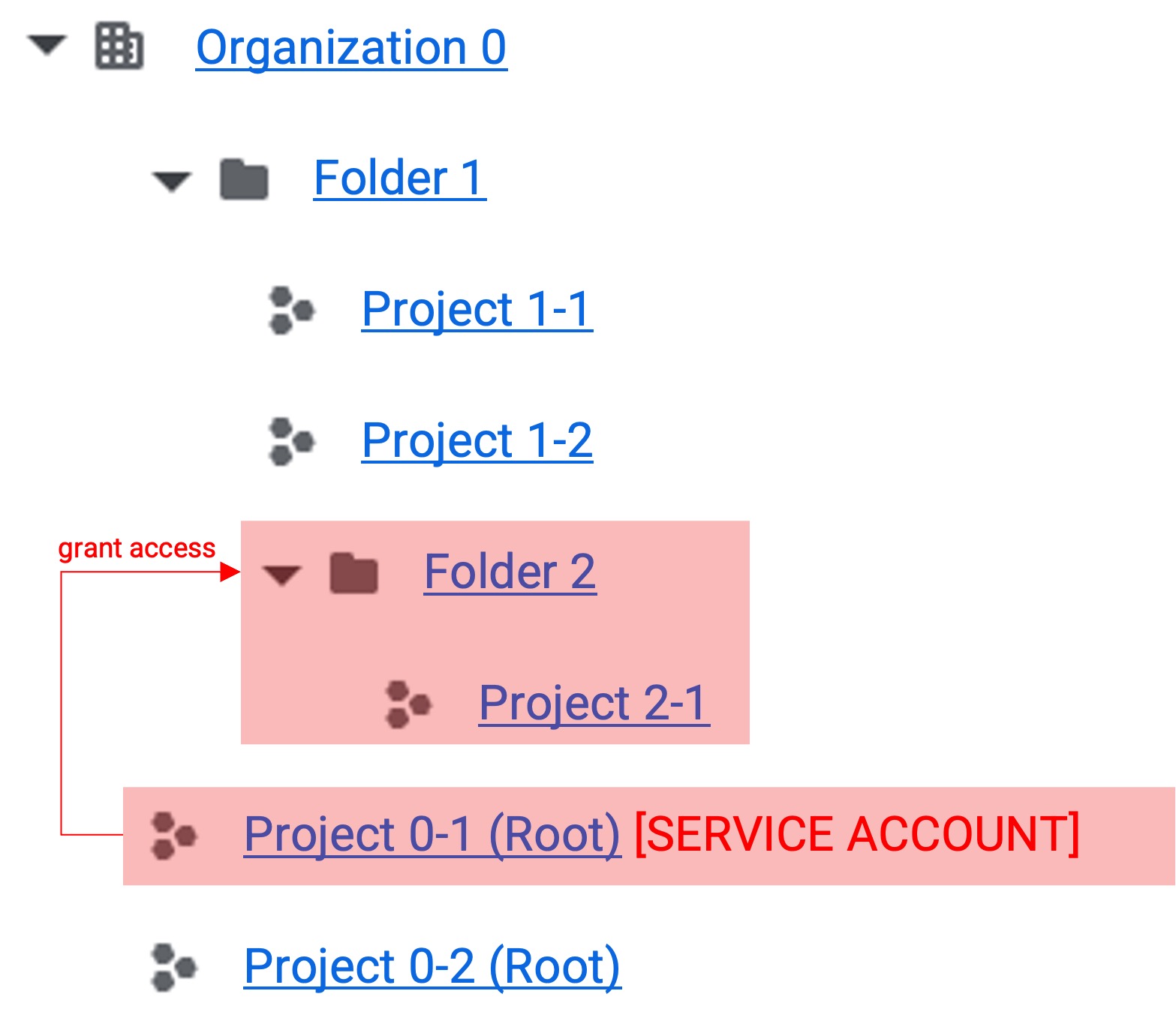Open the Project 2-1 link
The height and width of the screenshot is (1024, 1176).
click(594, 704)
